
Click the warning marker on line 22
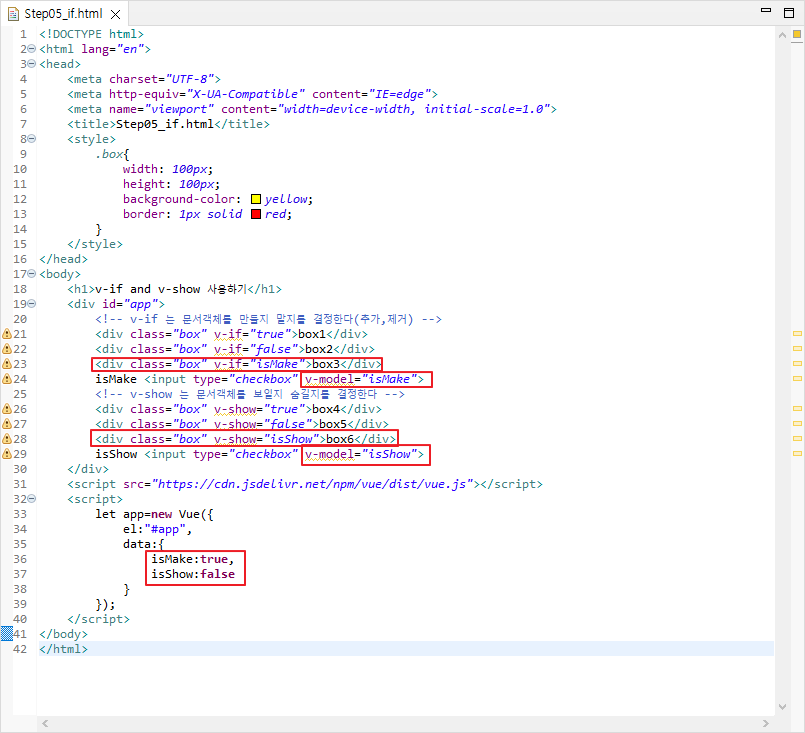[x=7, y=349]
